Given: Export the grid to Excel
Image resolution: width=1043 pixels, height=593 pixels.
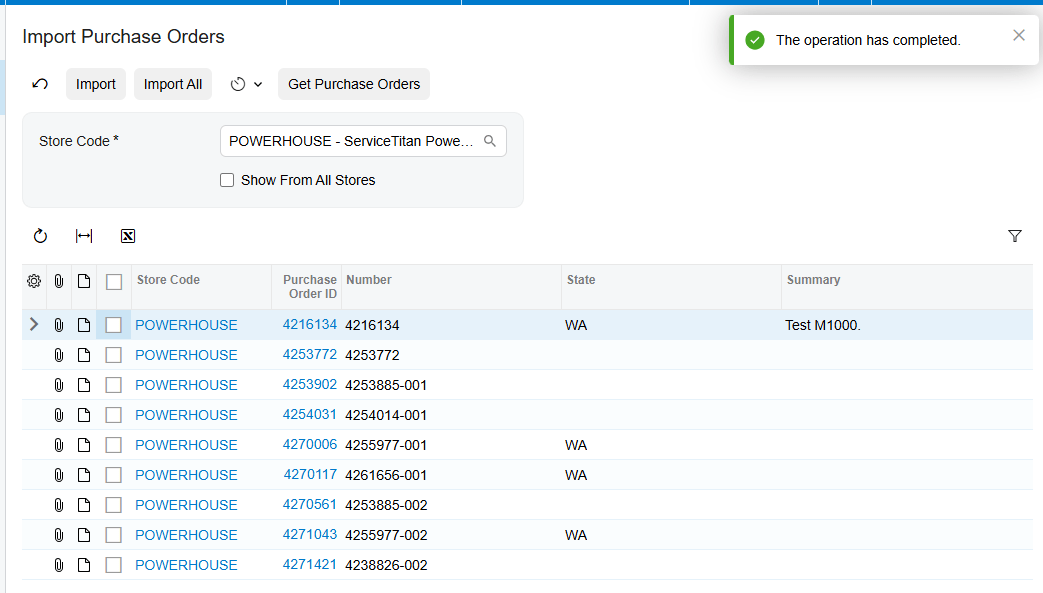Looking at the screenshot, I should coord(128,236).
